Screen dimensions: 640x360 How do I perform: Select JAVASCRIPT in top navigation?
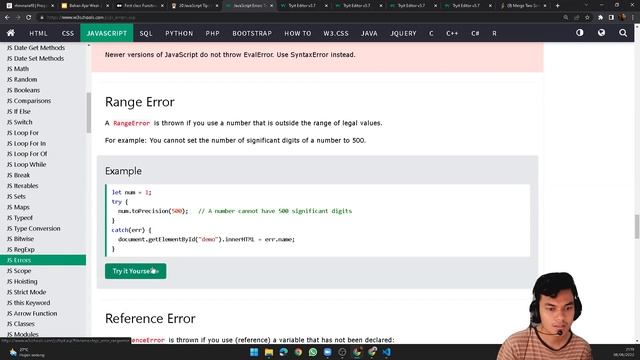coord(107,33)
